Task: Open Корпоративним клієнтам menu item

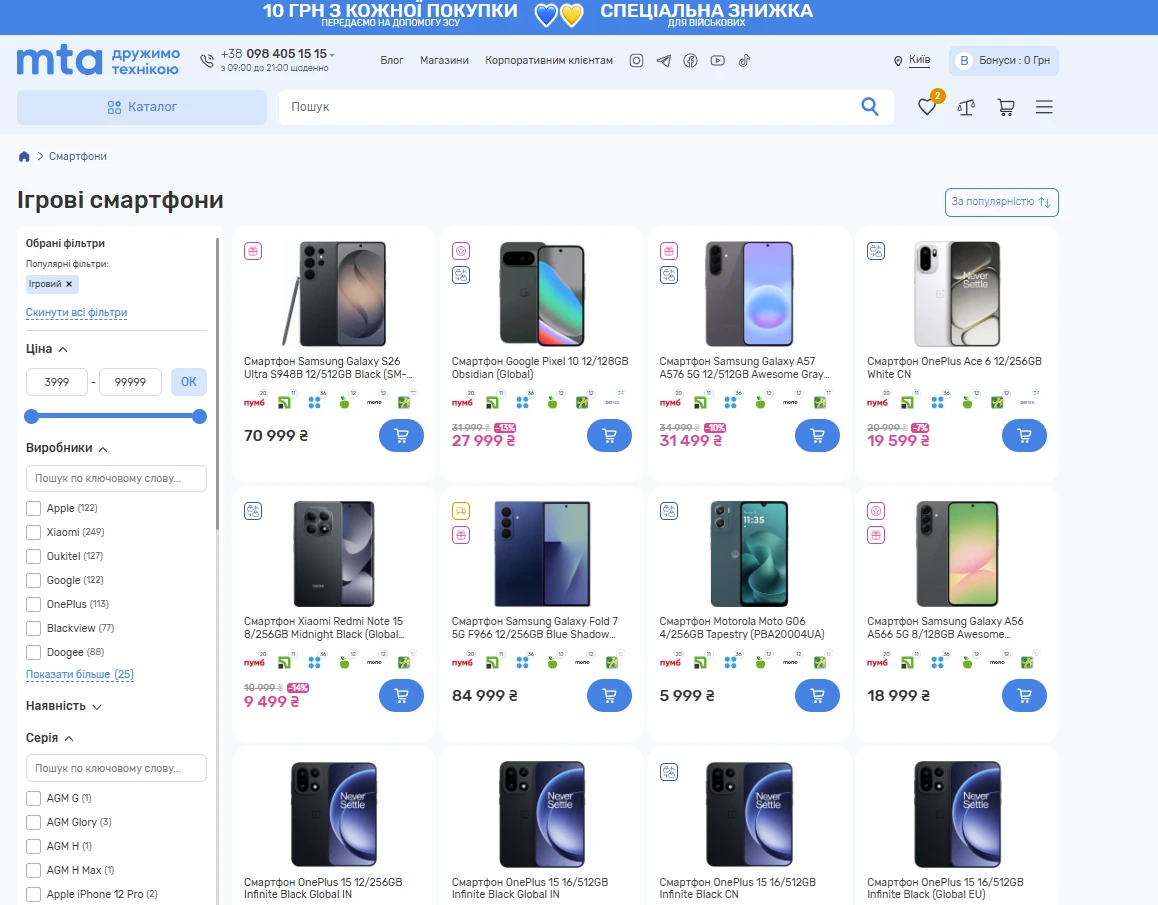Action: [549, 61]
